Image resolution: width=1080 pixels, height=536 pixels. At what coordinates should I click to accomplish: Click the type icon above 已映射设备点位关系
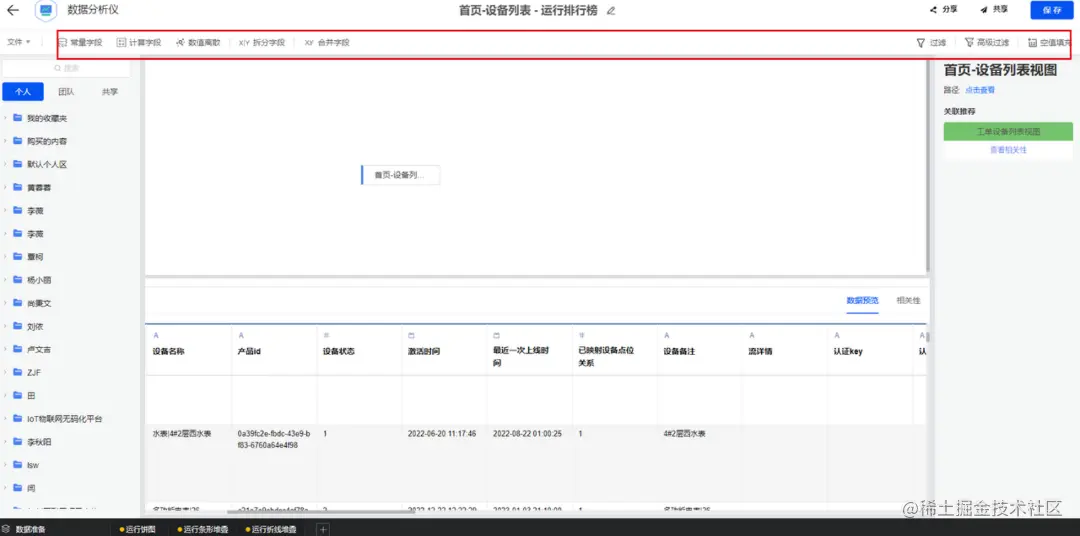(x=582, y=335)
